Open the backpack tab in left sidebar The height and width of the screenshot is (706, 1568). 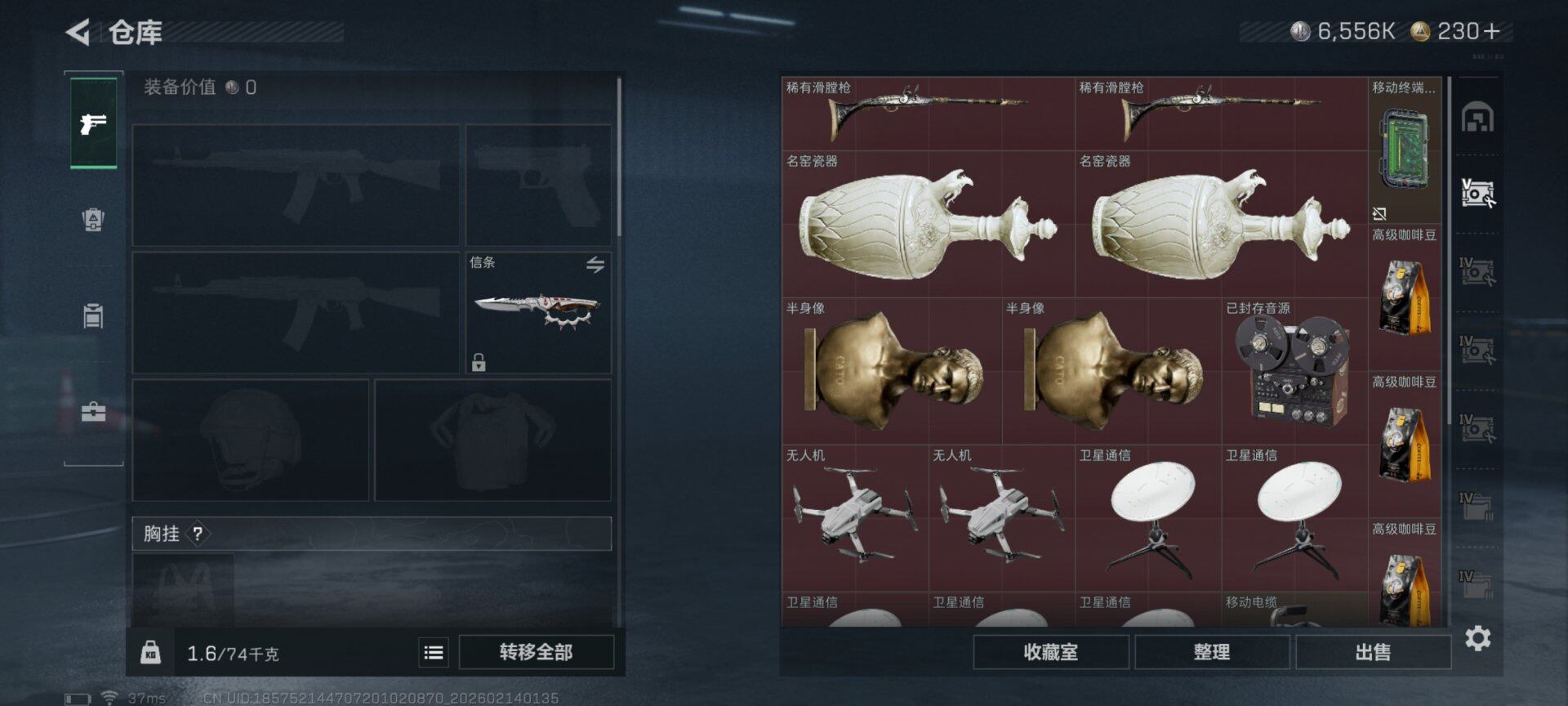[x=93, y=220]
